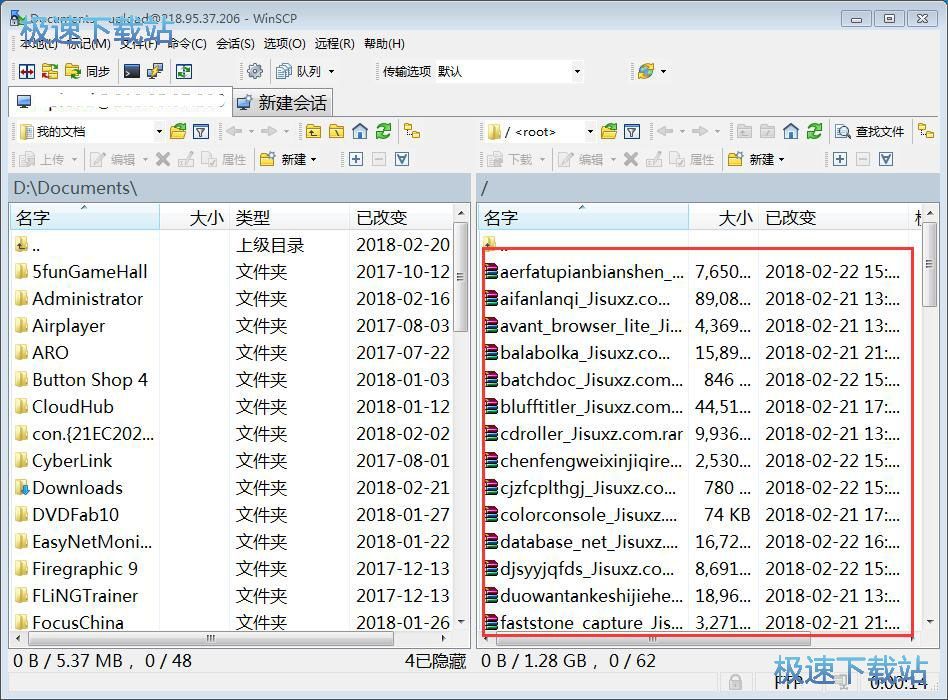Open the 帮助(H) menu
This screenshot has width=948, height=700.
(384, 44)
